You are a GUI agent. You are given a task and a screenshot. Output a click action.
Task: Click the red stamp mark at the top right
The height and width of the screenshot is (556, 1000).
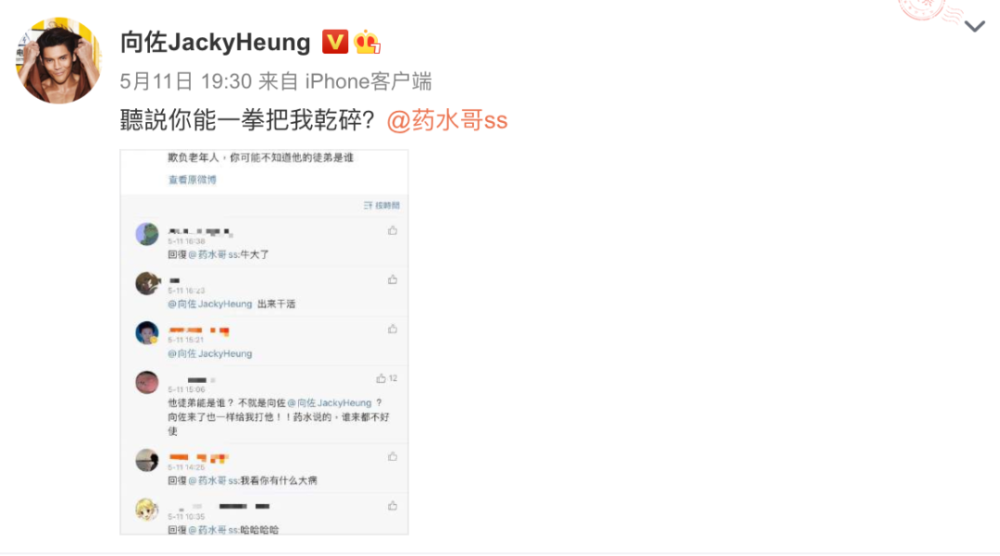pyautogui.click(x=930, y=11)
